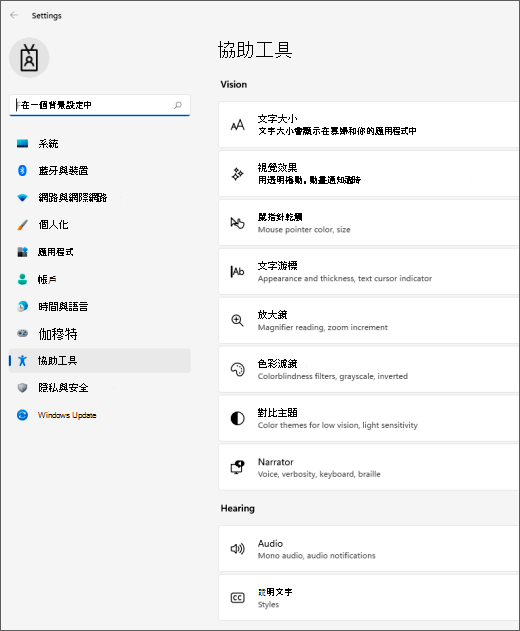Select 帳戶 in the sidebar

[100, 279]
